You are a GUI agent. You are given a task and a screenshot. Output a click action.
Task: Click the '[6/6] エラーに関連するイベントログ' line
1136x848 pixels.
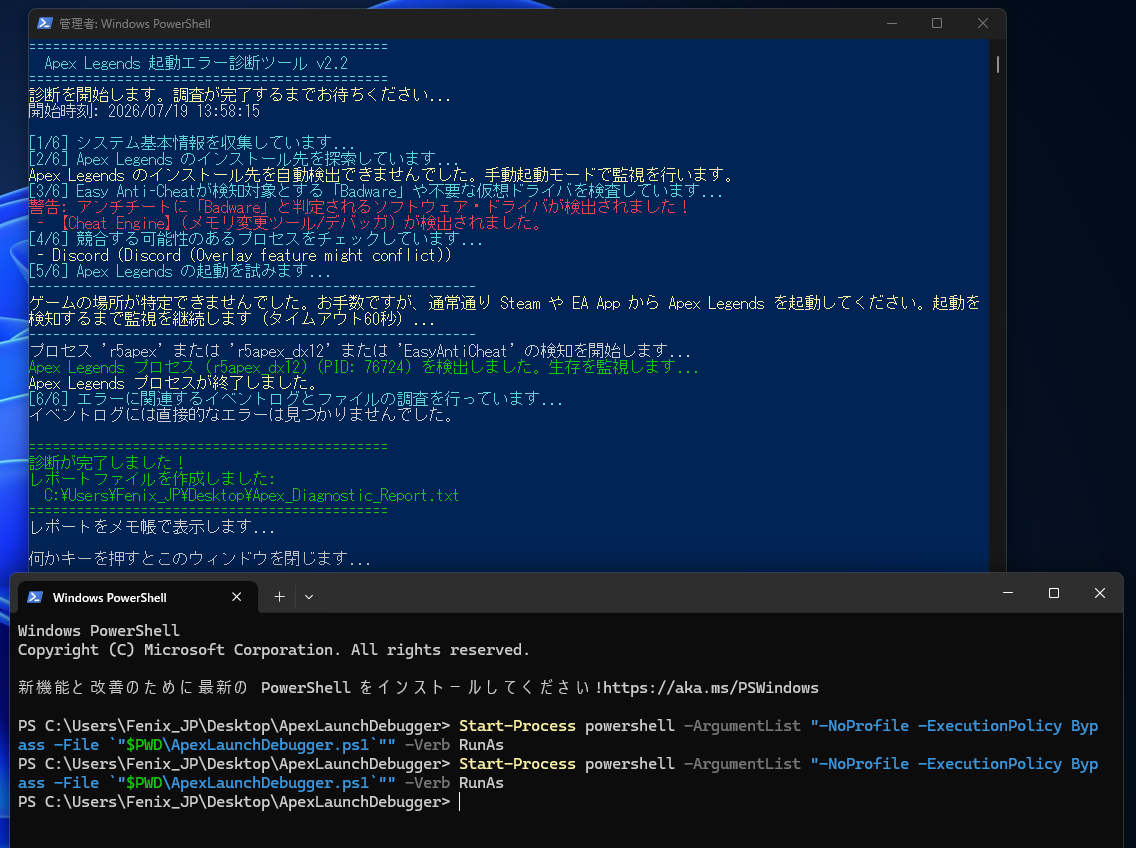pos(296,399)
